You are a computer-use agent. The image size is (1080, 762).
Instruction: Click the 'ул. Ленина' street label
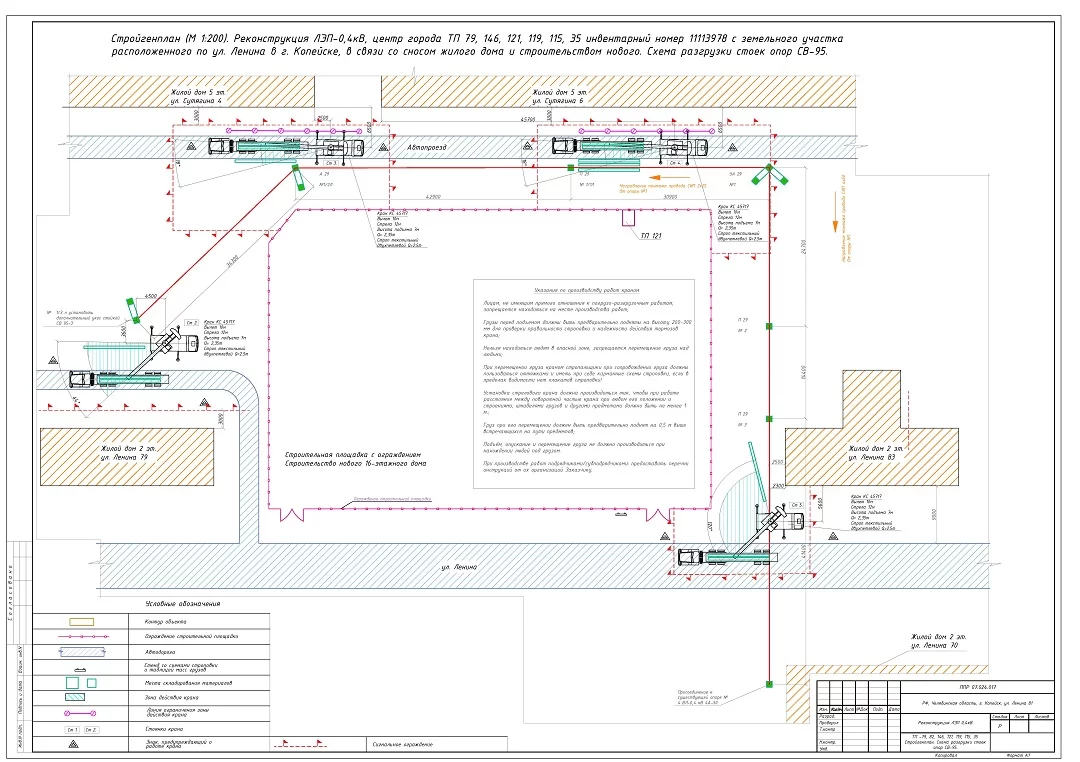tap(461, 567)
